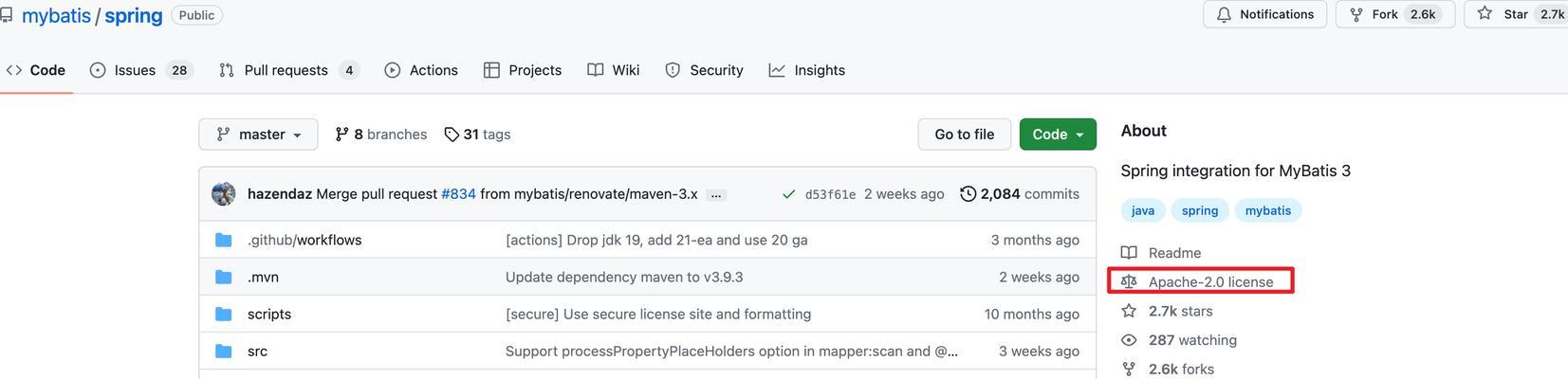Image resolution: width=1568 pixels, height=379 pixels.
Task: Open commit 'Drop jdk 19, add 21-ea' message
Action: (656, 240)
